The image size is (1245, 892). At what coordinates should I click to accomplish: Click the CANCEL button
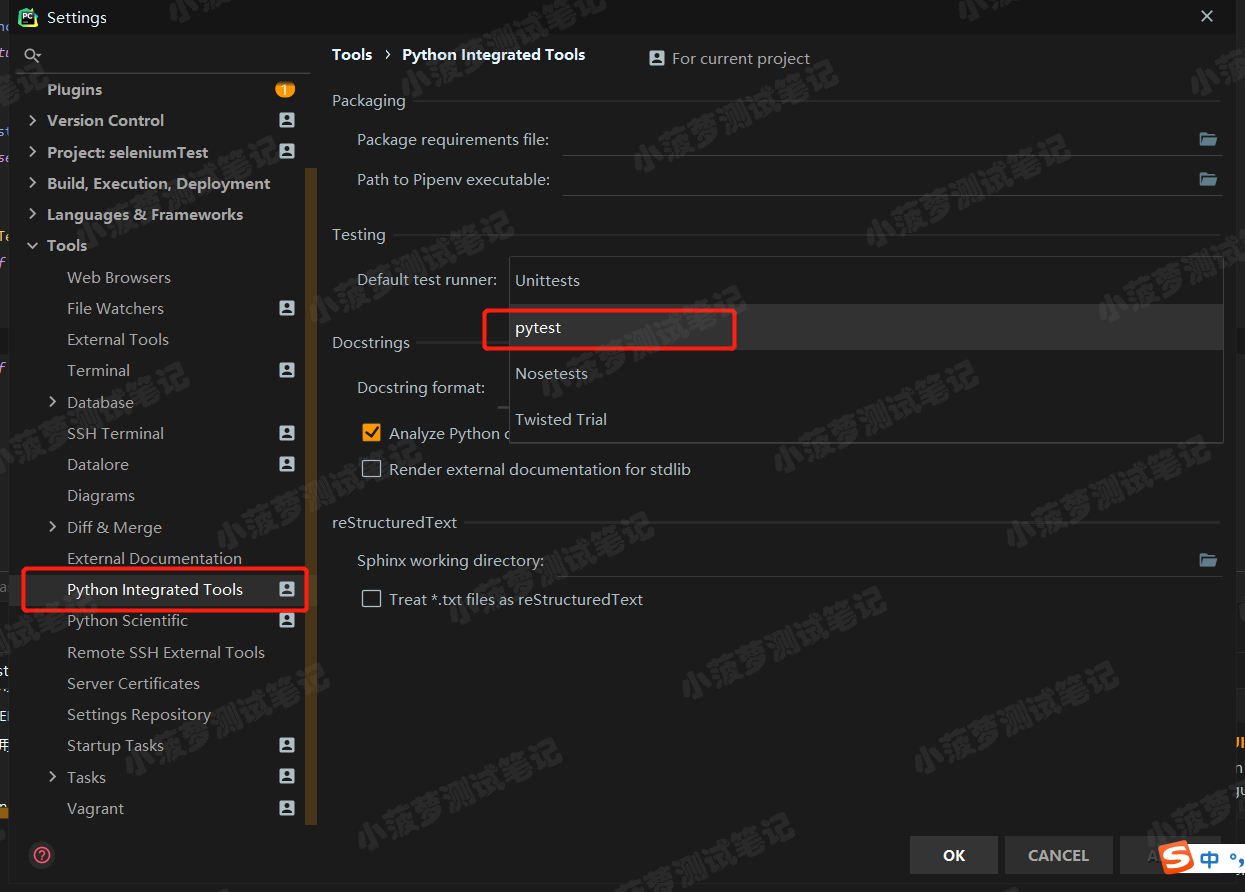[1058, 855]
